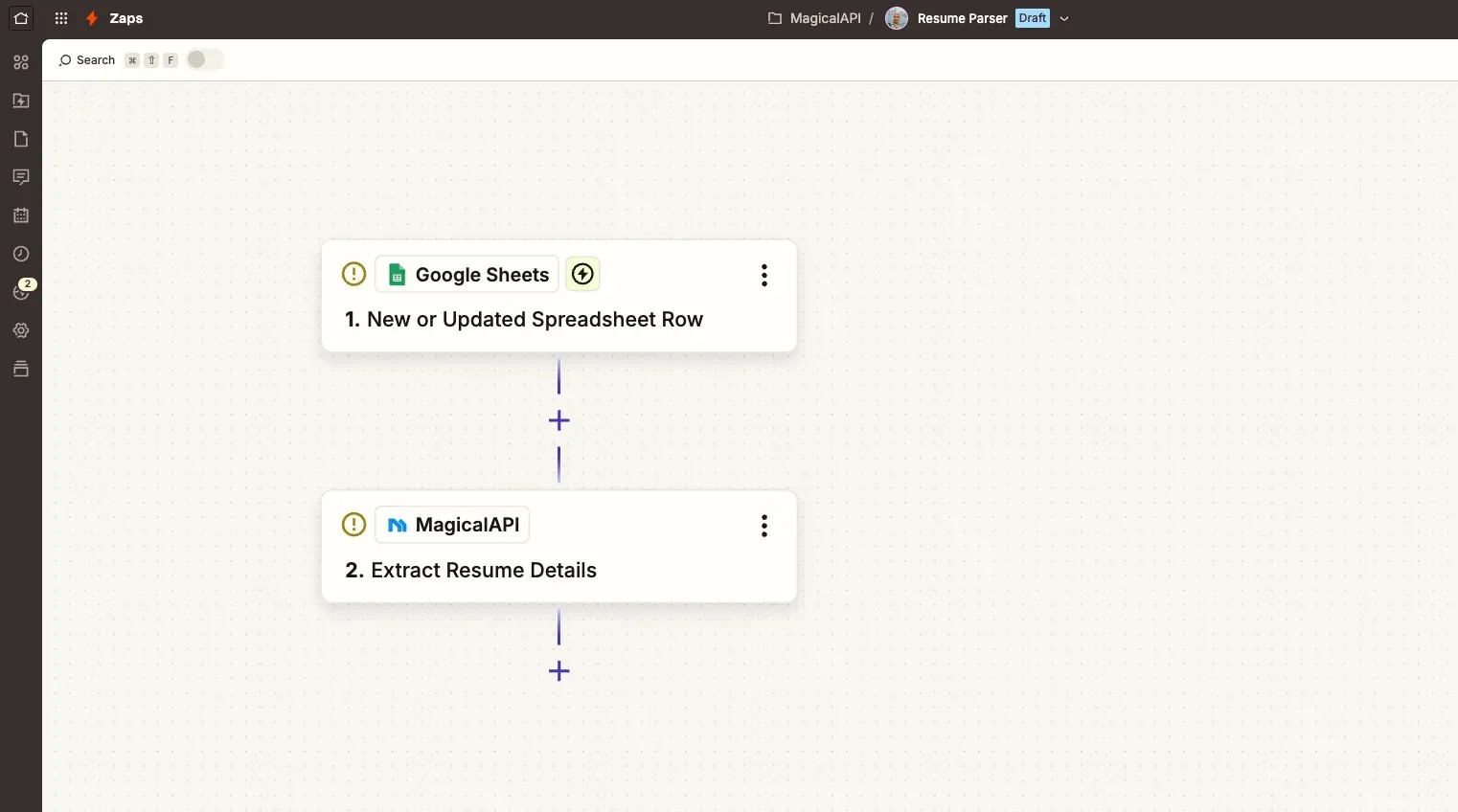Image resolution: width=1458 pixels, height=812 pixels.
Task: Open the comment bubble sidebar icon
Action: click(21, 177)
